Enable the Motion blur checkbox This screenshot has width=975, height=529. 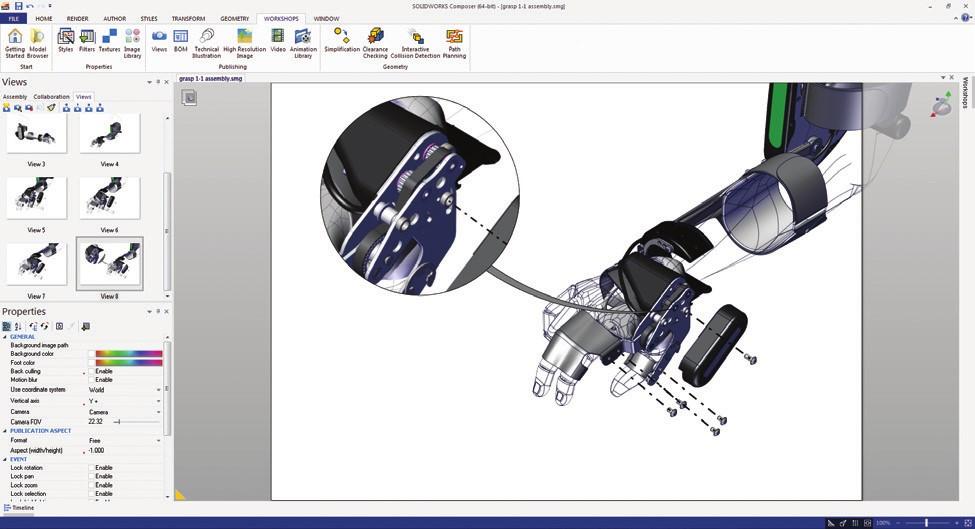[91, 380]
